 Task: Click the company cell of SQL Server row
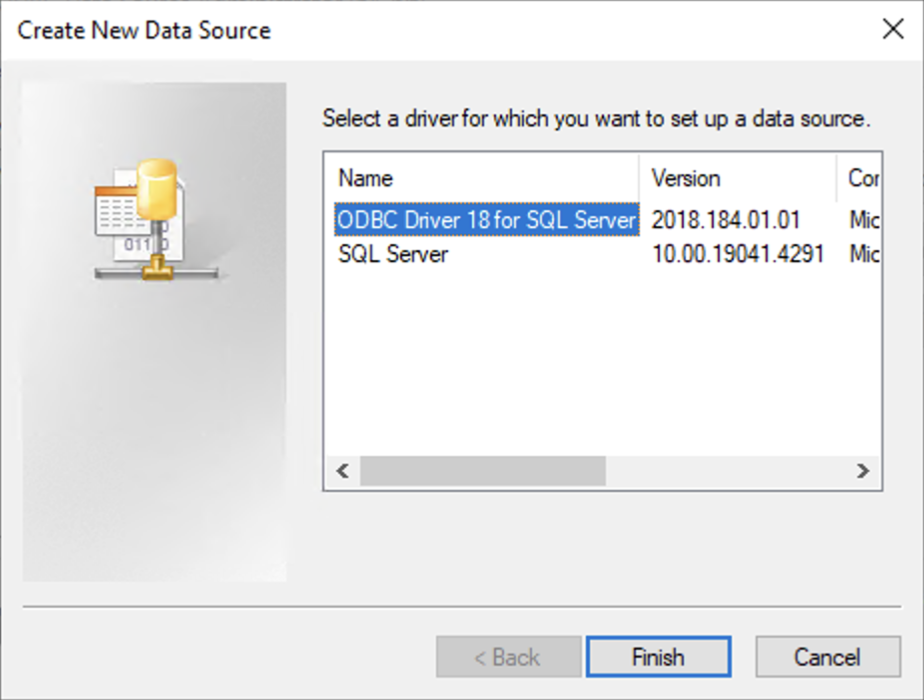(x=864, y=255)
